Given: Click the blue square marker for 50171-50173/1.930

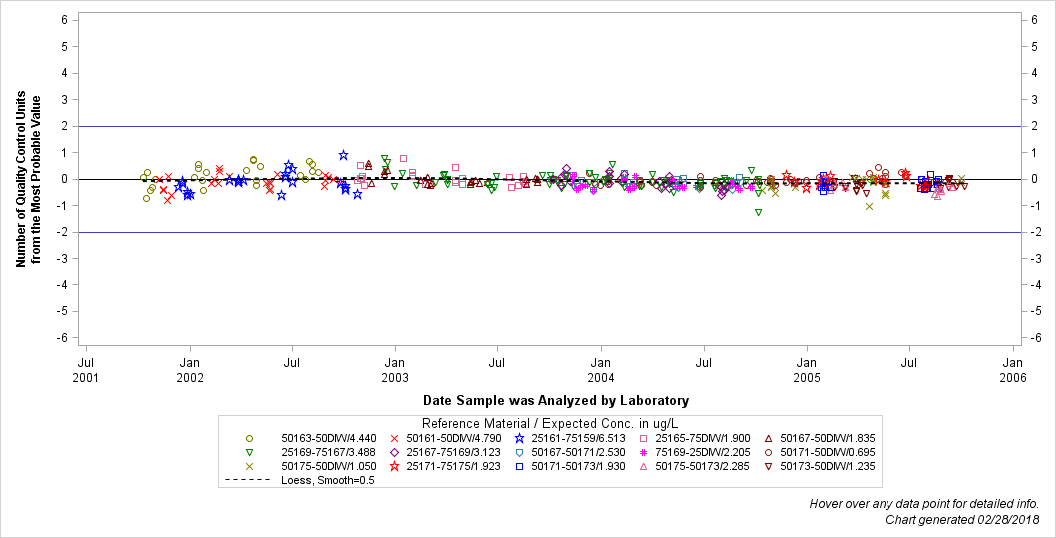Looking at the screenshot, I should (x=519, y=466).
